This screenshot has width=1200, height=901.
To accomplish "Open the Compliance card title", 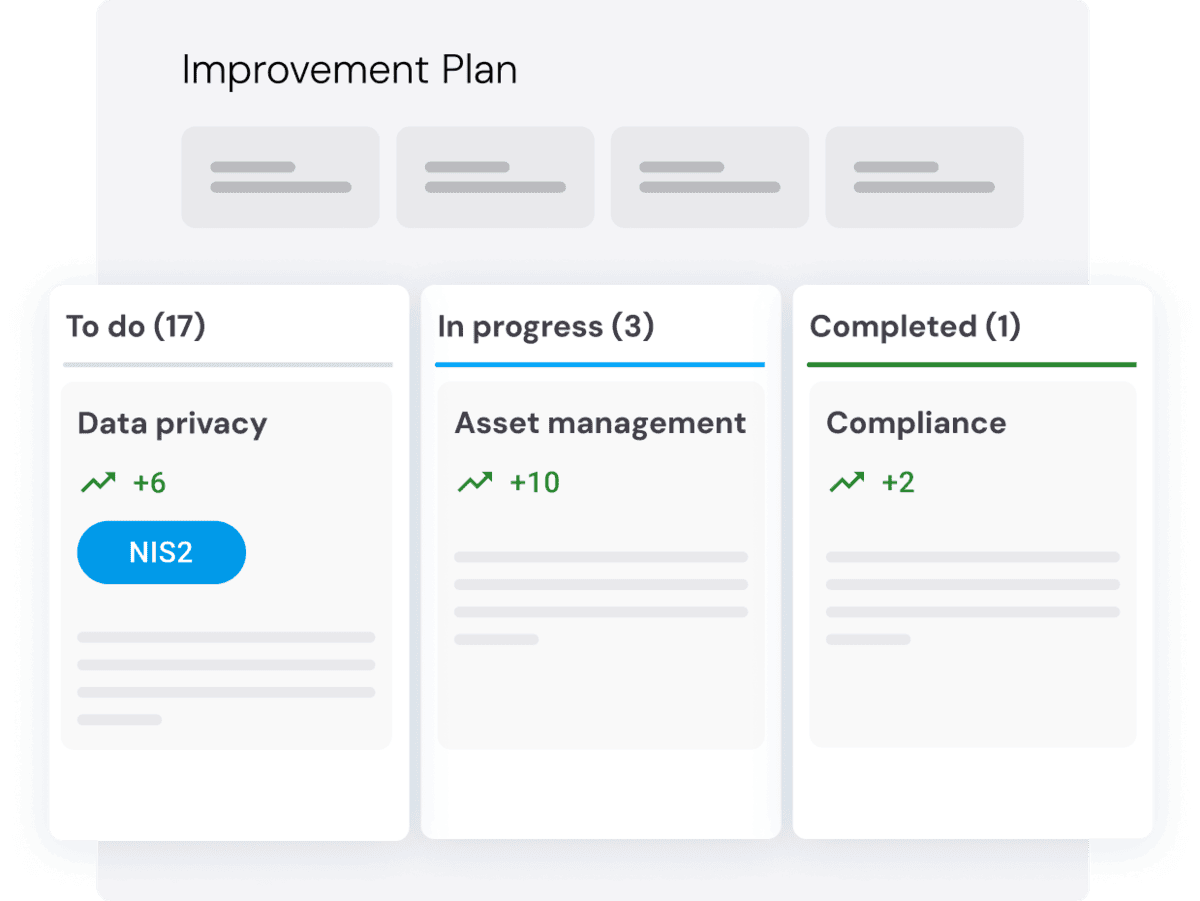I will click(916, 423).
